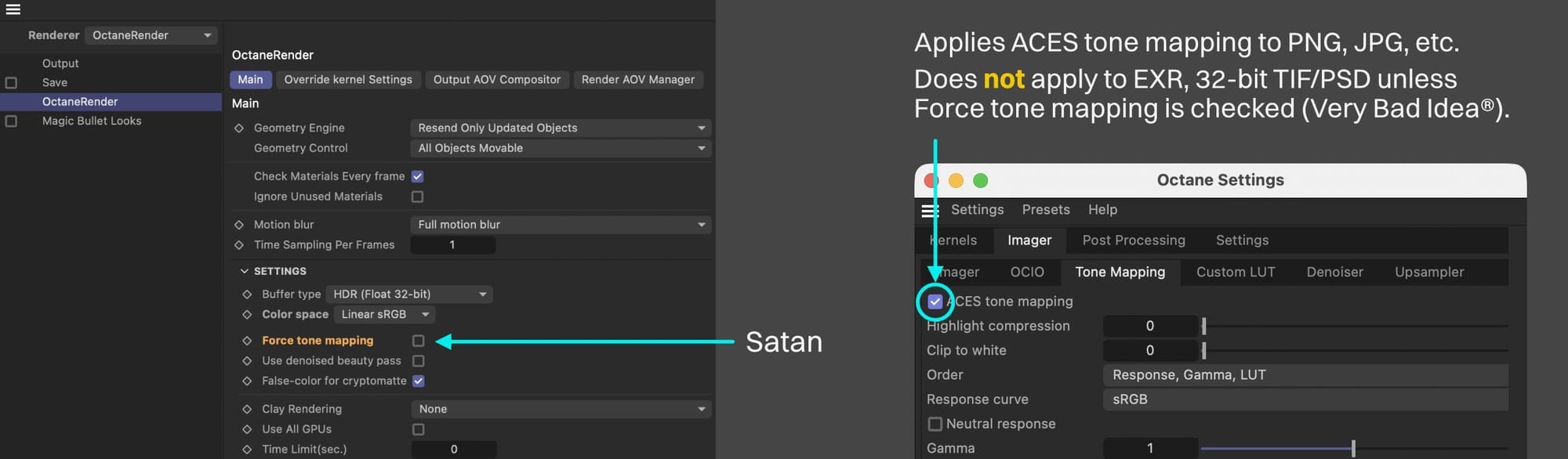Open the Settings menu in Octane Settings

977,210
